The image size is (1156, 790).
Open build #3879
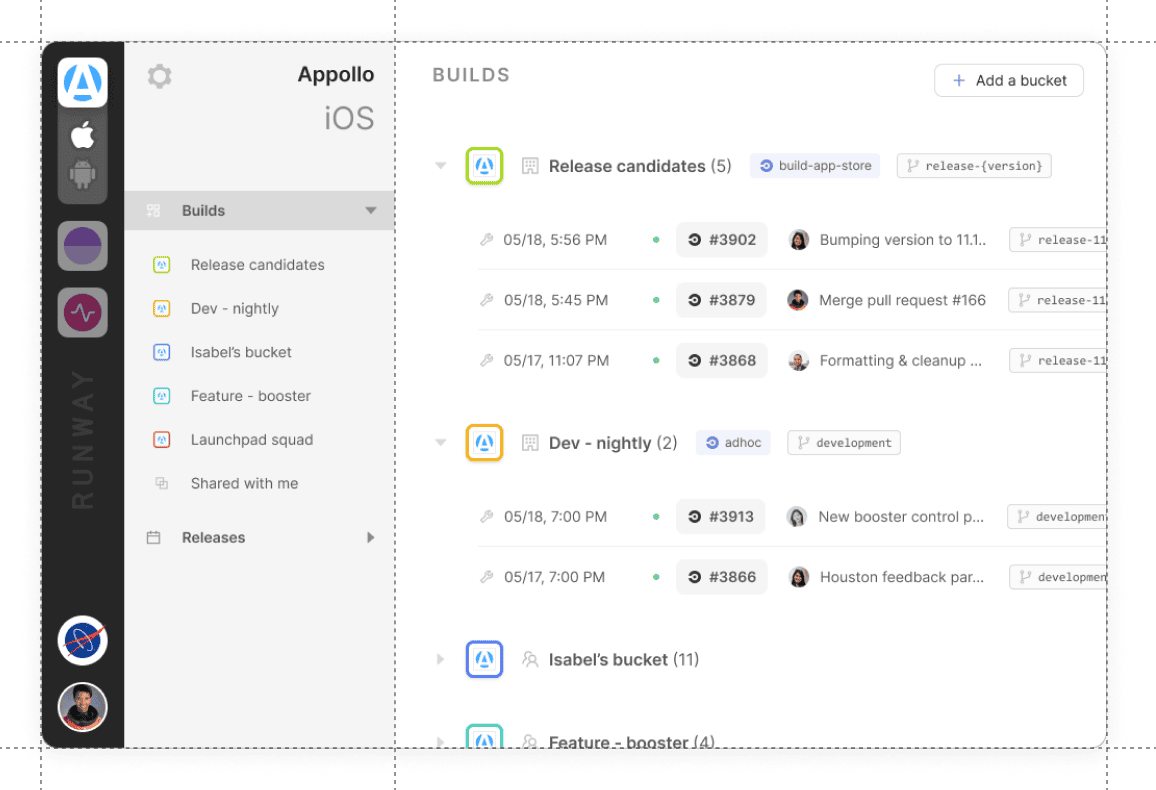tap(722, 300)
